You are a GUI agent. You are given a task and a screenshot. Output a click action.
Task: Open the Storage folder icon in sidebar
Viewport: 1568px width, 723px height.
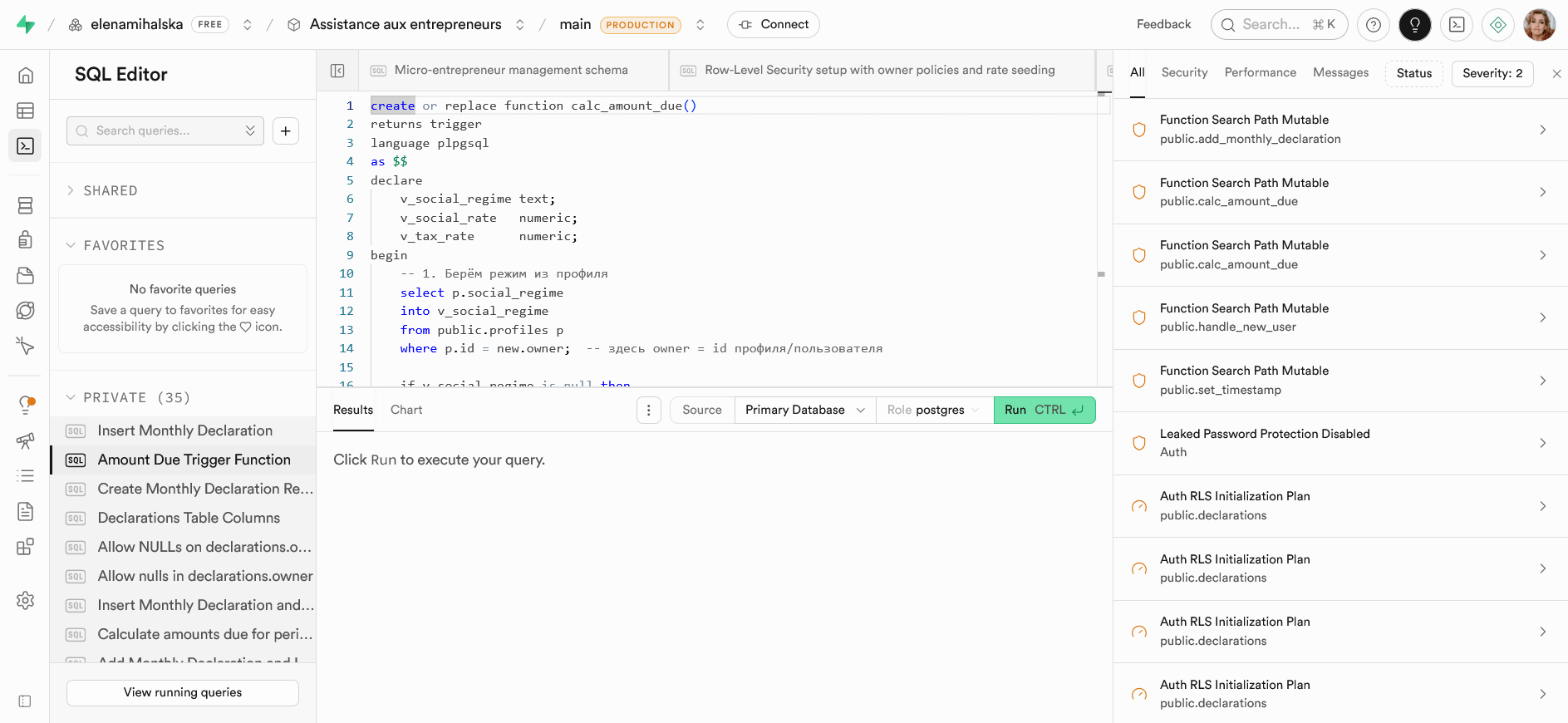[x=25, y=275]
